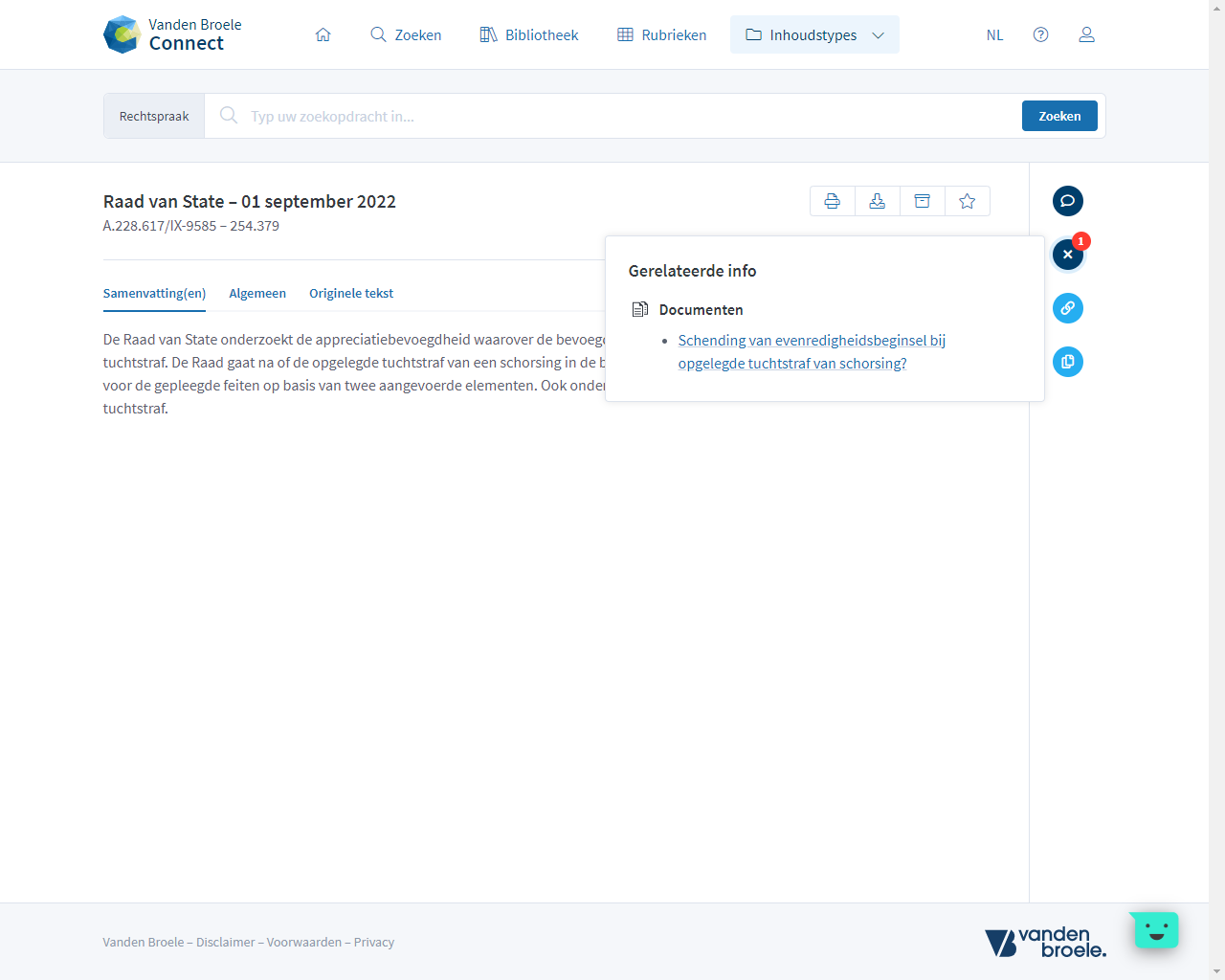The image size is (1225, 980).
Task: Switch to the Algemeen tab
Action: (257, 293)
